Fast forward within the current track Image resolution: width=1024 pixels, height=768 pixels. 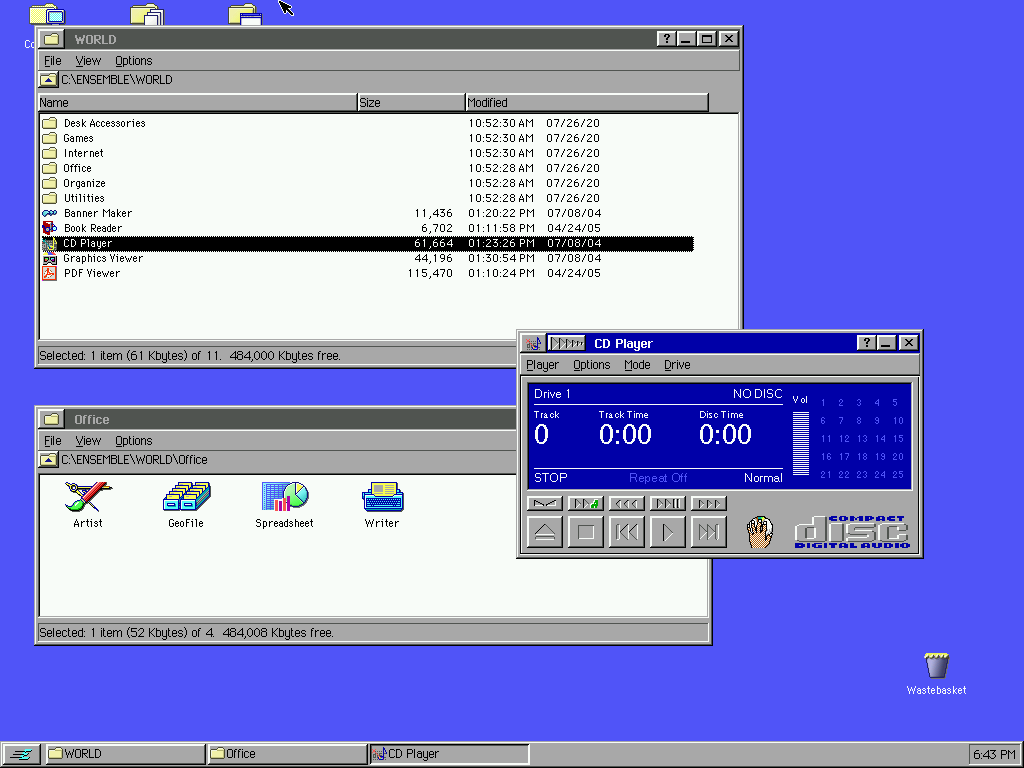[x=708, y=503]
